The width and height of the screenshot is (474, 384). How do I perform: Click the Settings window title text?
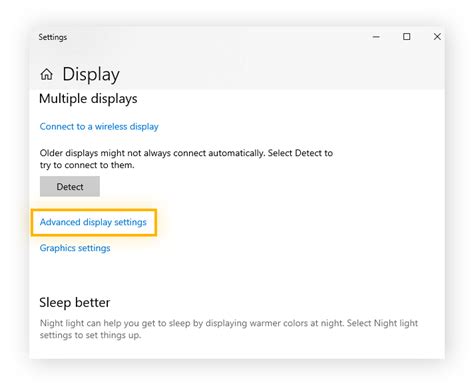[53, 37]
